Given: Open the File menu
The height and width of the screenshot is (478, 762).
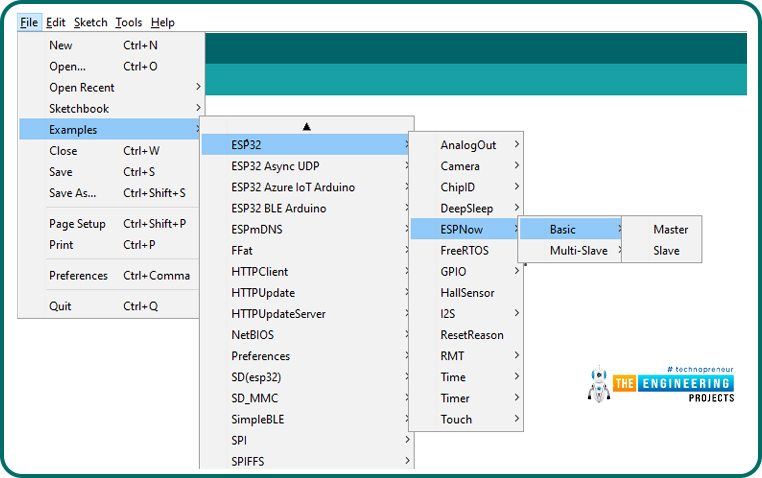Looking at the screenshot, I should coord(29,22).
